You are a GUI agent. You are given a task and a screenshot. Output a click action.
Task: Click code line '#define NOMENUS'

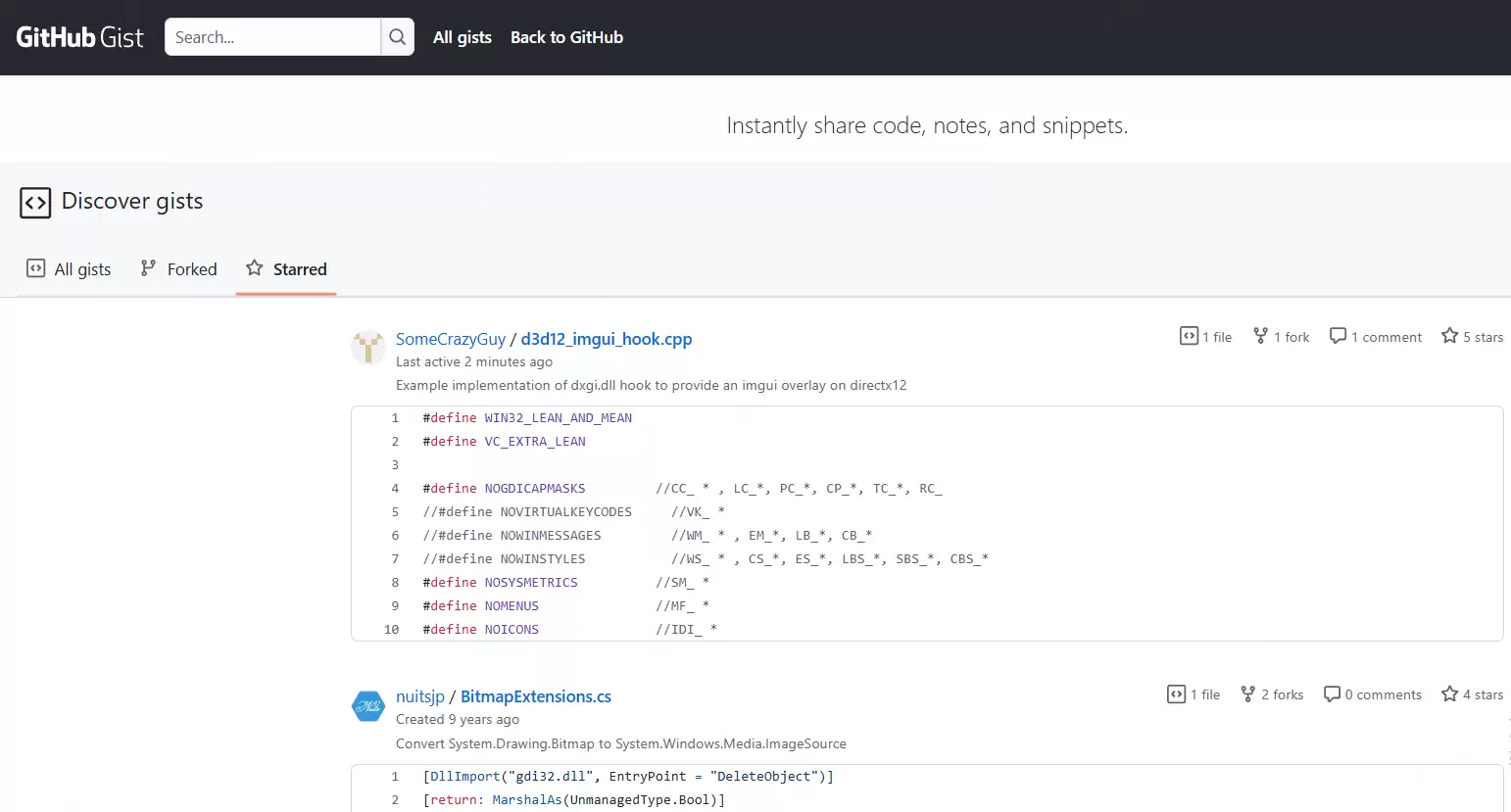566,606
